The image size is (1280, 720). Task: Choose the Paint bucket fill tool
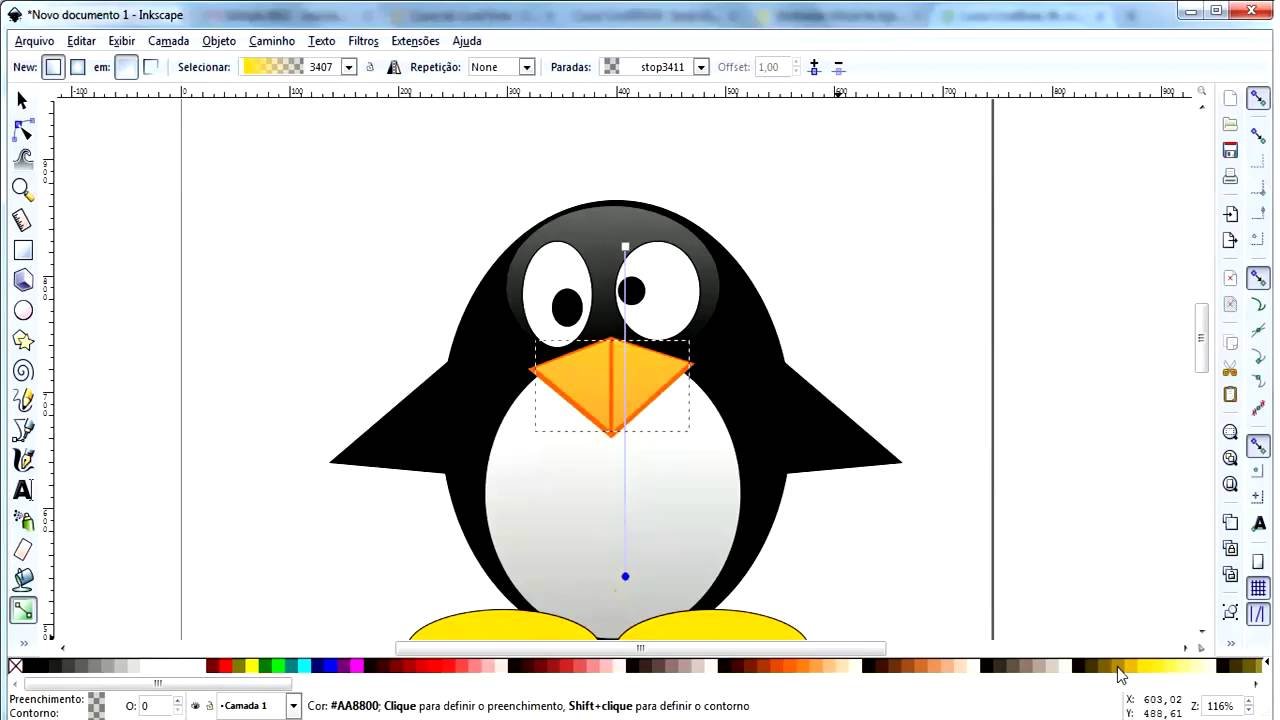(x=22, y=579)
